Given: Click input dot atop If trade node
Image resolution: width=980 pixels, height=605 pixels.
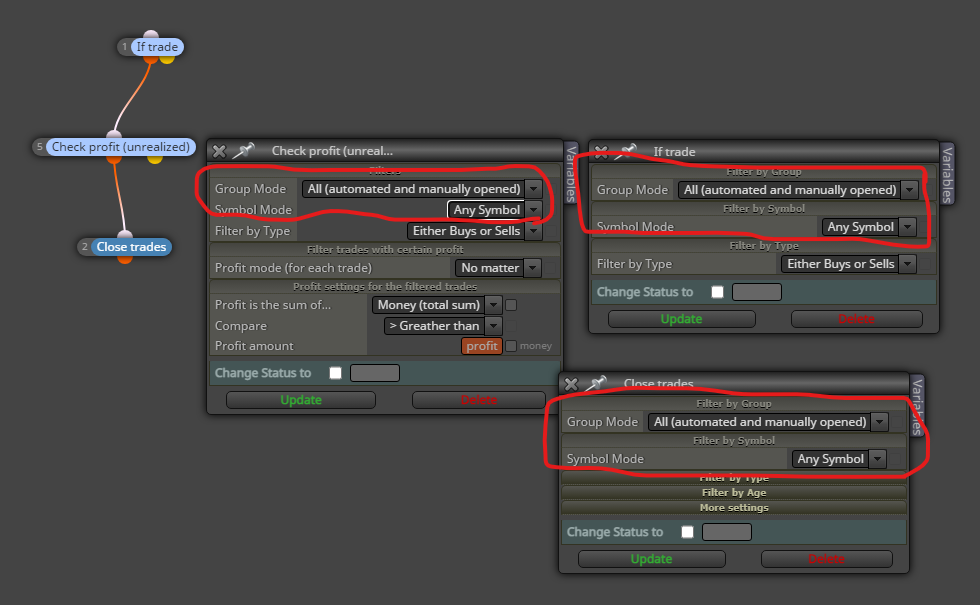Looking at the screenshot, I should [151, 34].
